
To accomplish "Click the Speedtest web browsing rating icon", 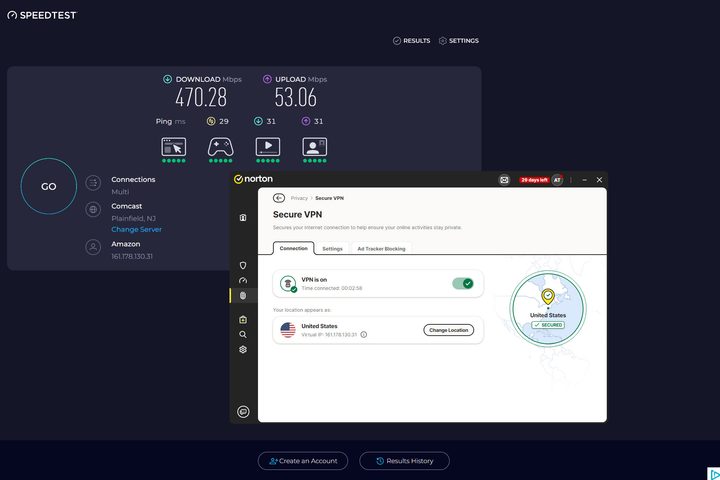I will click(x=174, y=147).
